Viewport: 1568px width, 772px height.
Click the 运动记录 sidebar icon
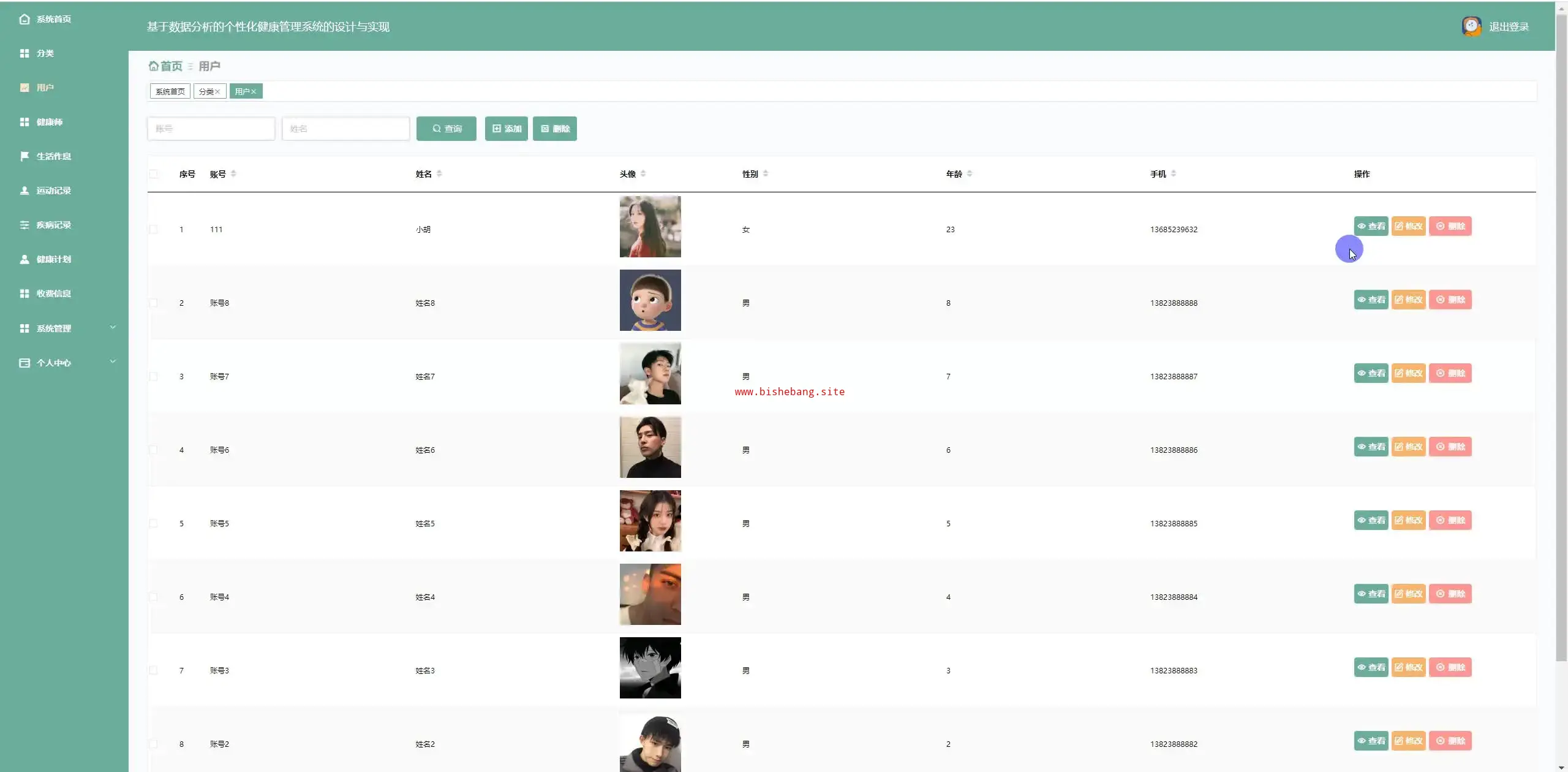[x=24, y=191]
